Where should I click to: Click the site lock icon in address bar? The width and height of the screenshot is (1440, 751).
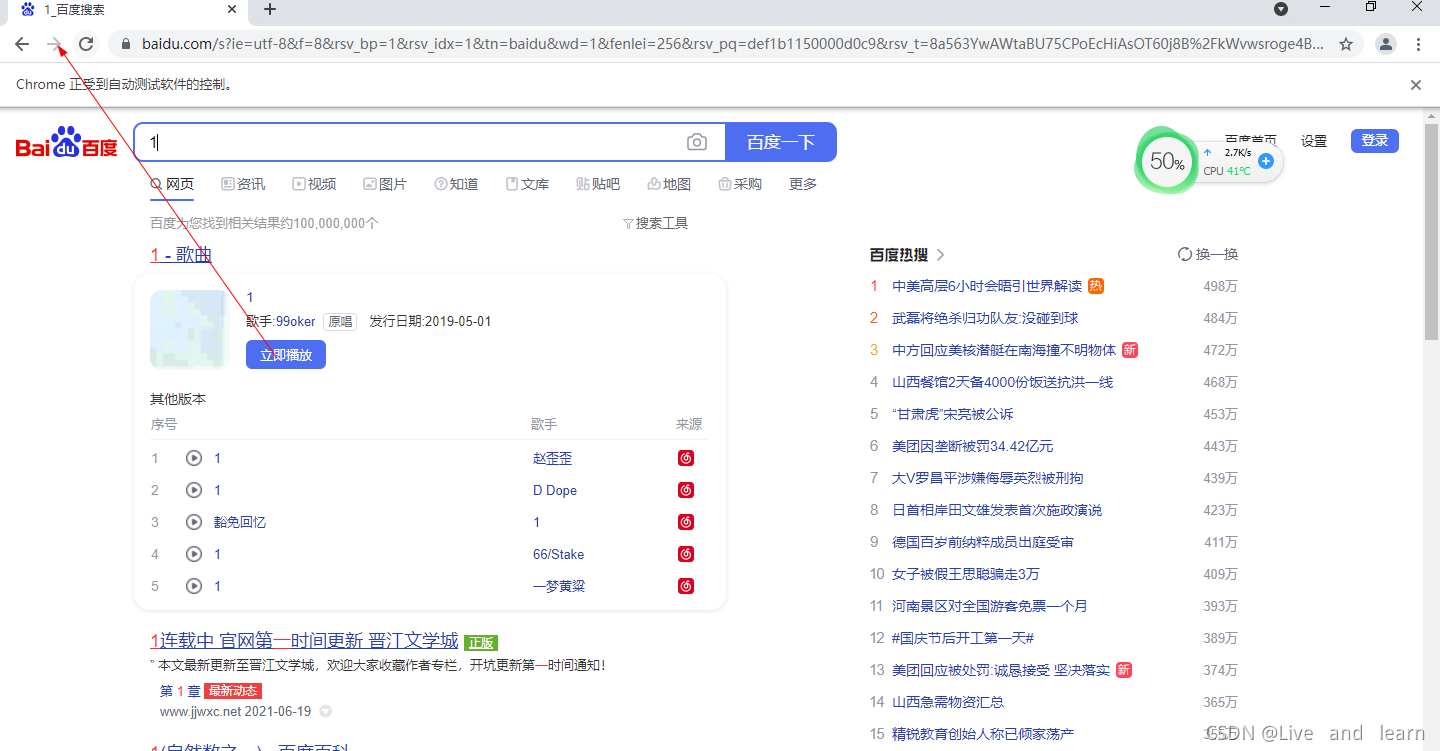coord(126,44)
